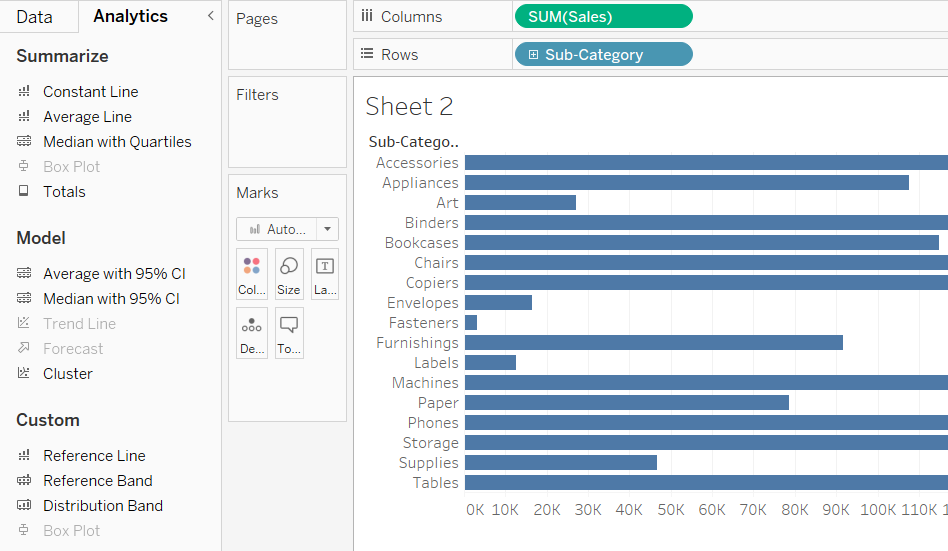Click the Constant Line icon

click(x=24, y=92)
